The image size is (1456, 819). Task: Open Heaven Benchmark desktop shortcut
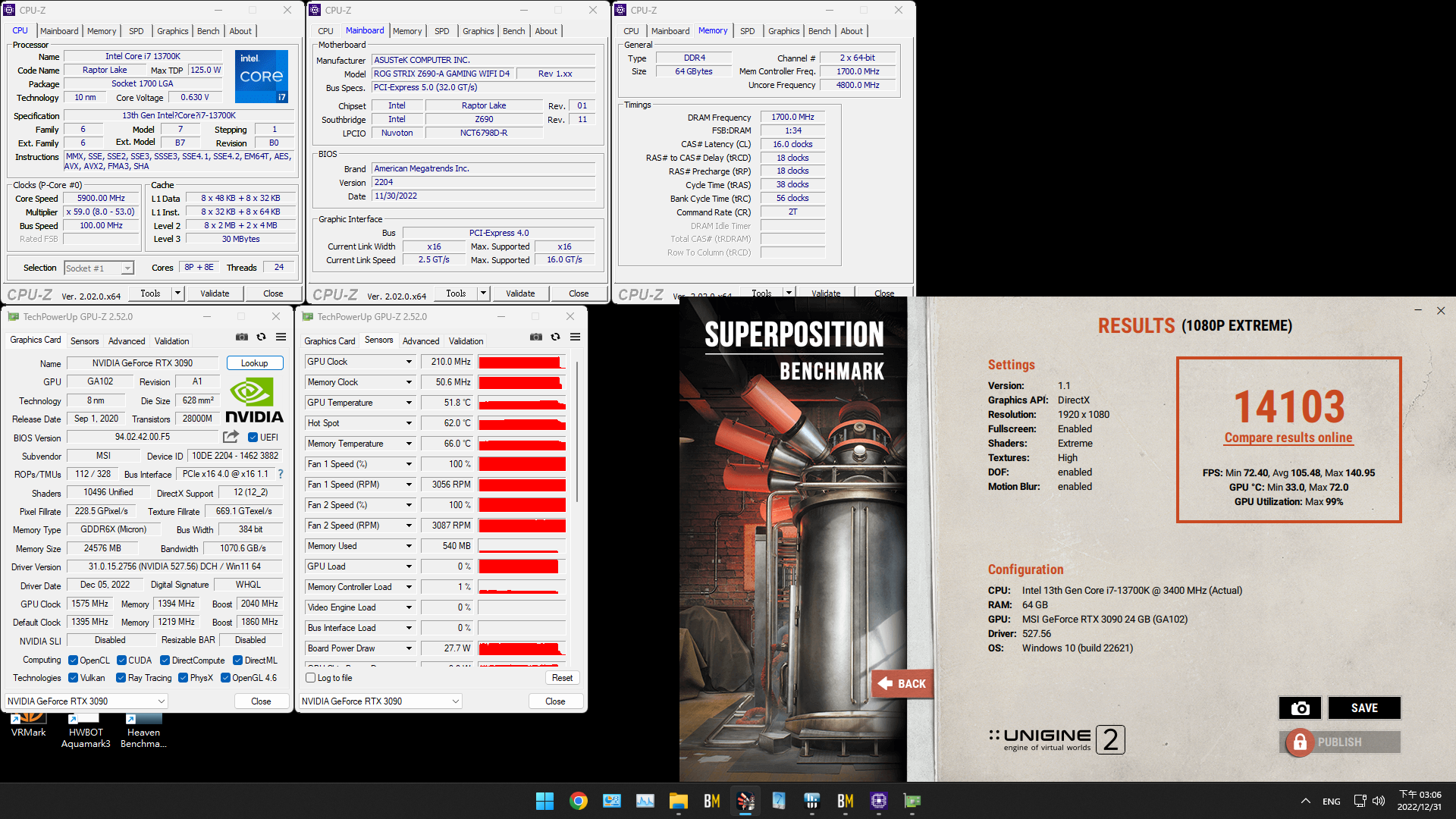point(143,731)
